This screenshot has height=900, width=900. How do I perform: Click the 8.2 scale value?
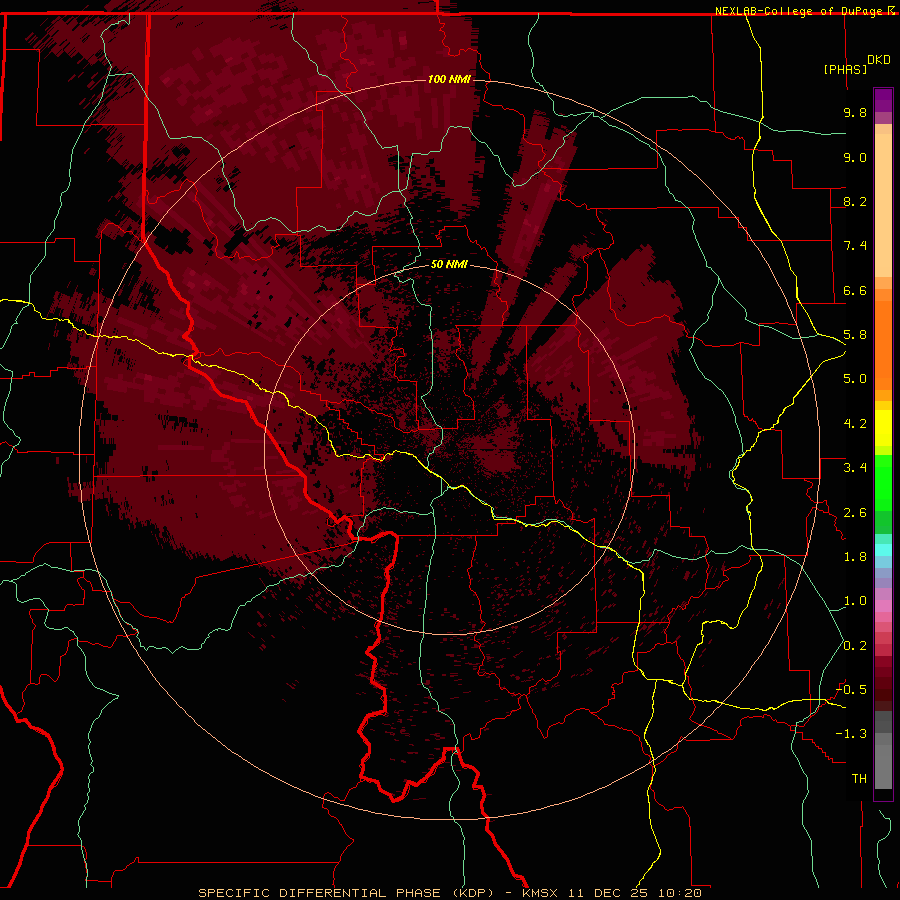[x=855, y=201]
